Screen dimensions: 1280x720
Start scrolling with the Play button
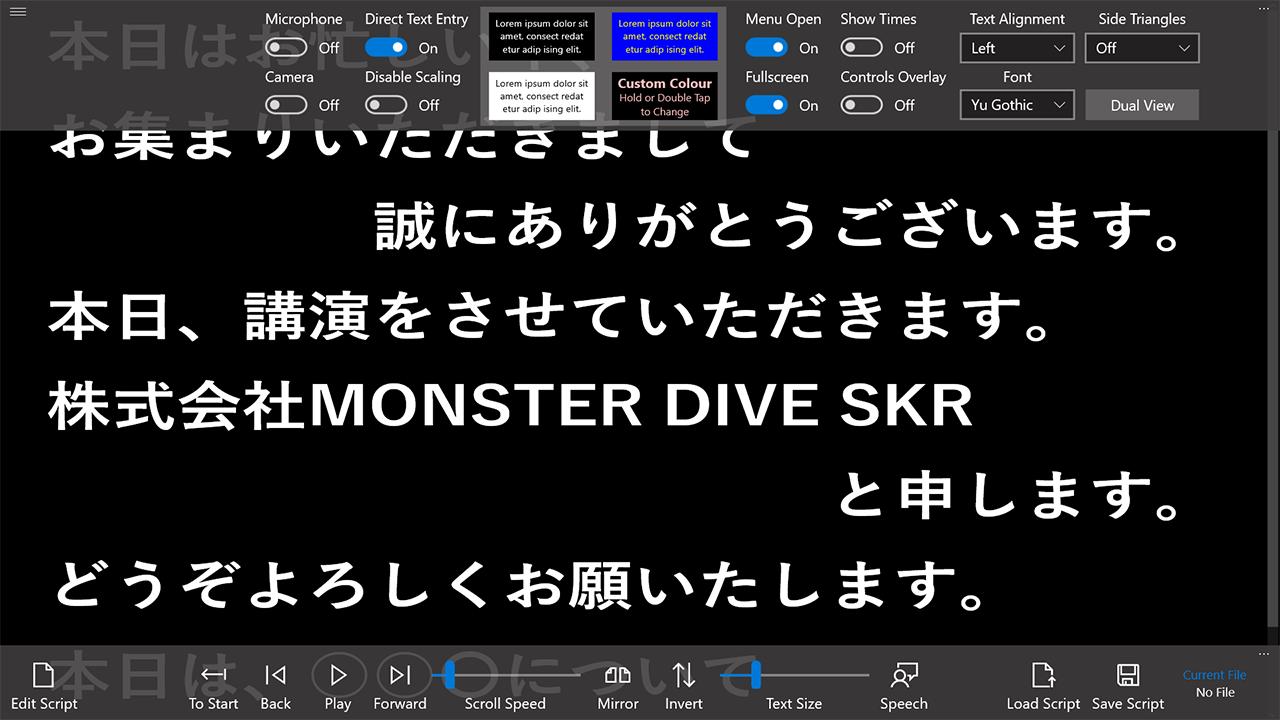(338, 676)
